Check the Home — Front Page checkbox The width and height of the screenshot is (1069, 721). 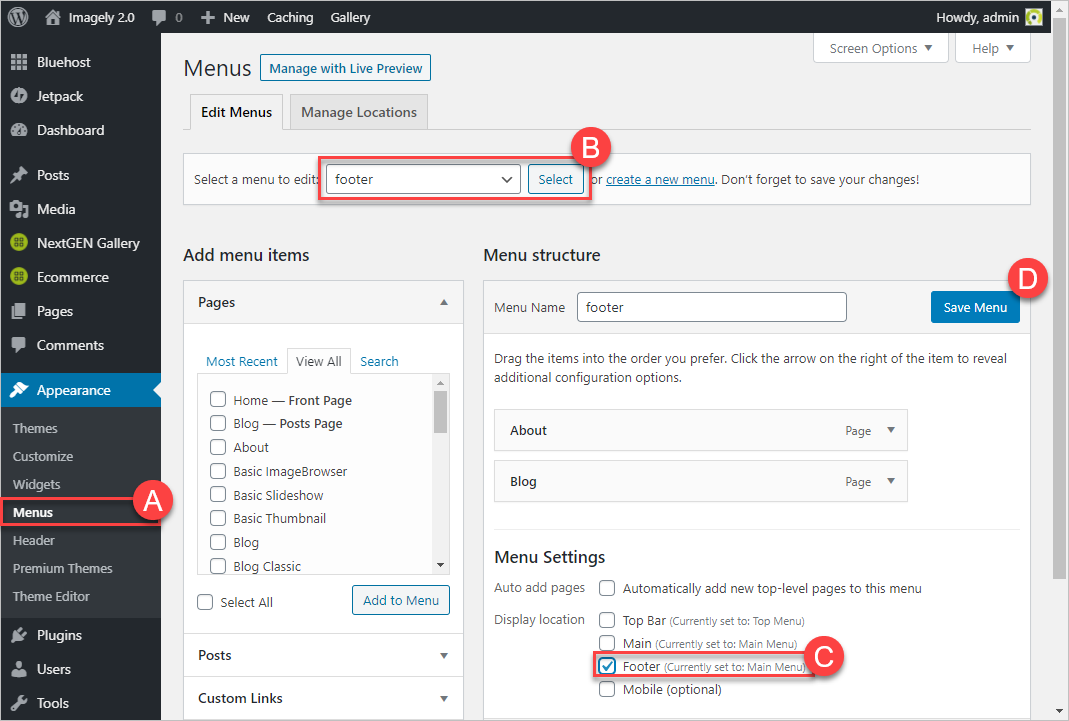coord(218,399)
